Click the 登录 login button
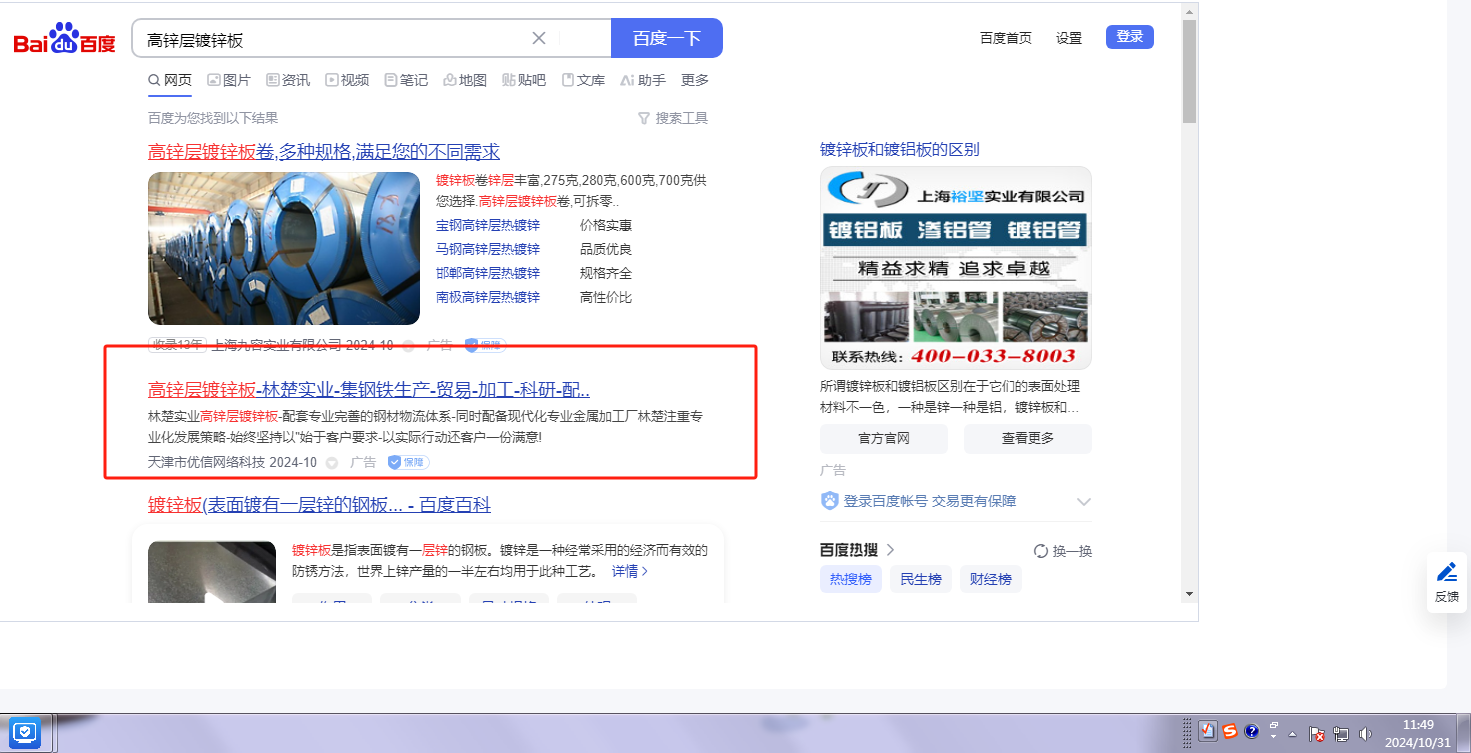This screenshot has height=753, width=1471. (x=1130, y=37)
